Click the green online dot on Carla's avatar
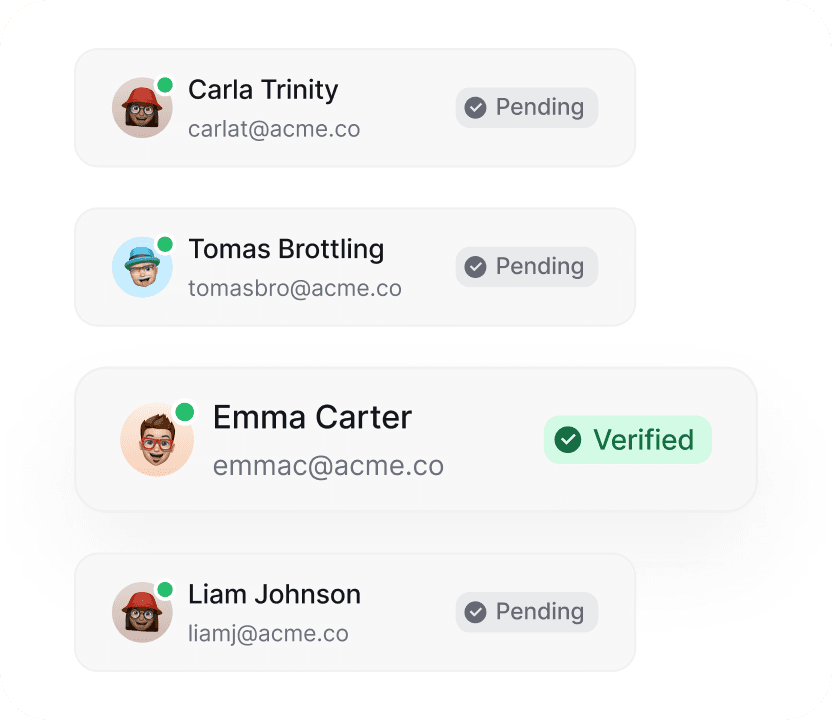 [165, 86]
